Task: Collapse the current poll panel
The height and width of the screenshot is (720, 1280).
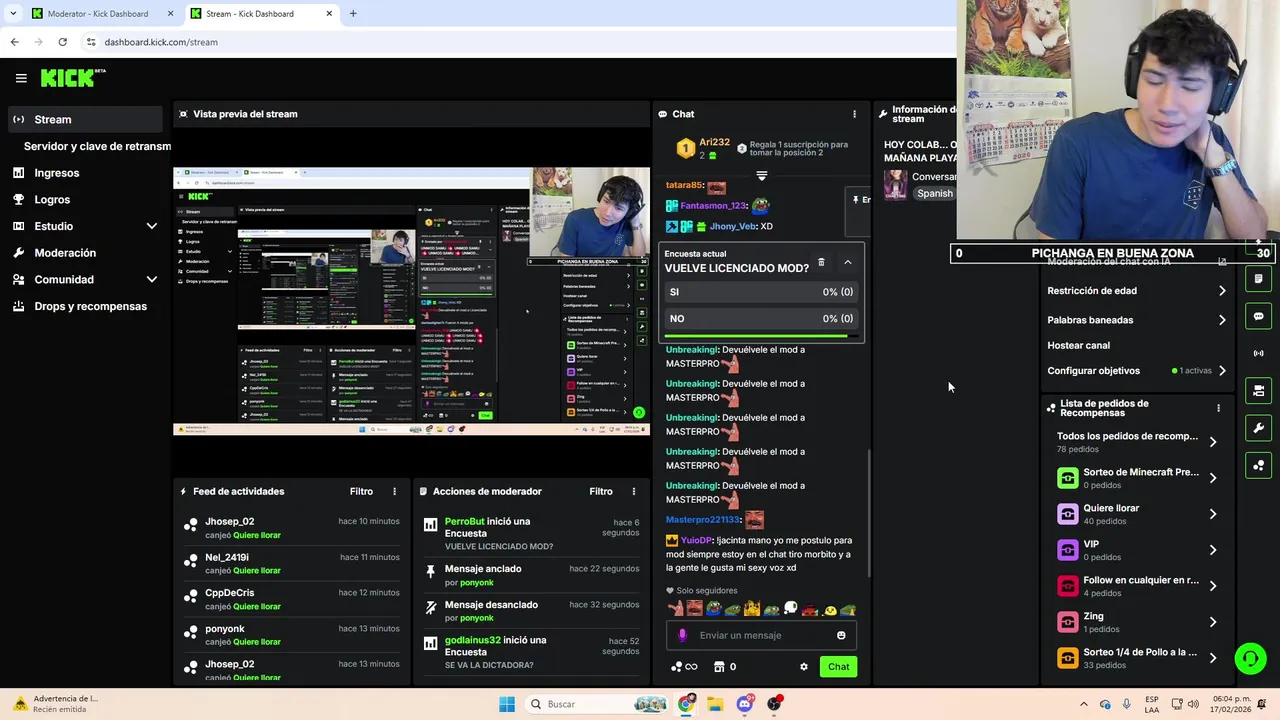Action: click(847, 262)
